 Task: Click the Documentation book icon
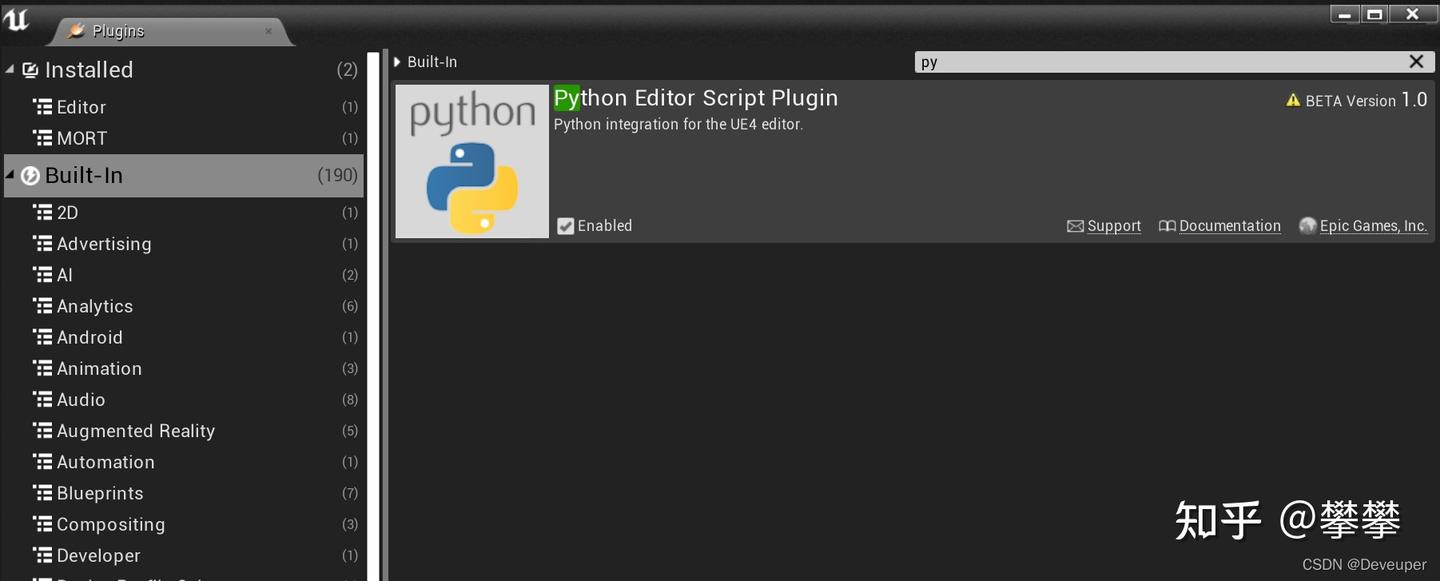[1167, 226]
